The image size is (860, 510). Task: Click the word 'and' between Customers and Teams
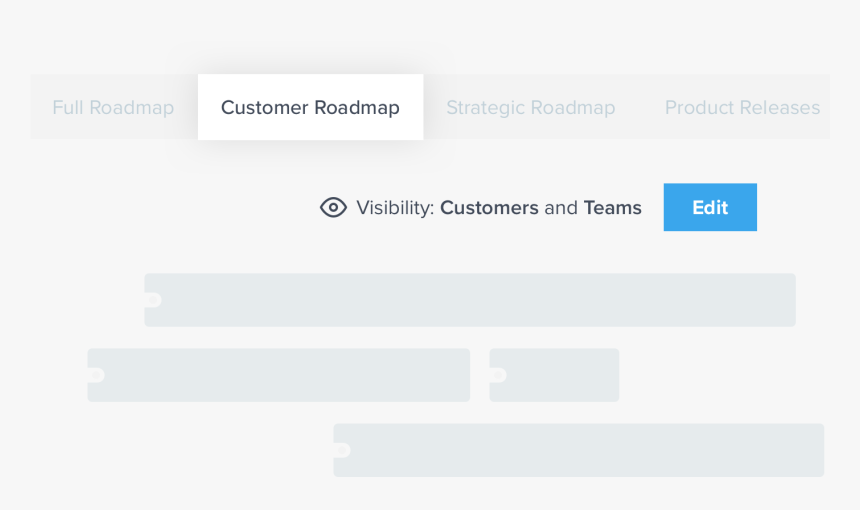(561, 208)
